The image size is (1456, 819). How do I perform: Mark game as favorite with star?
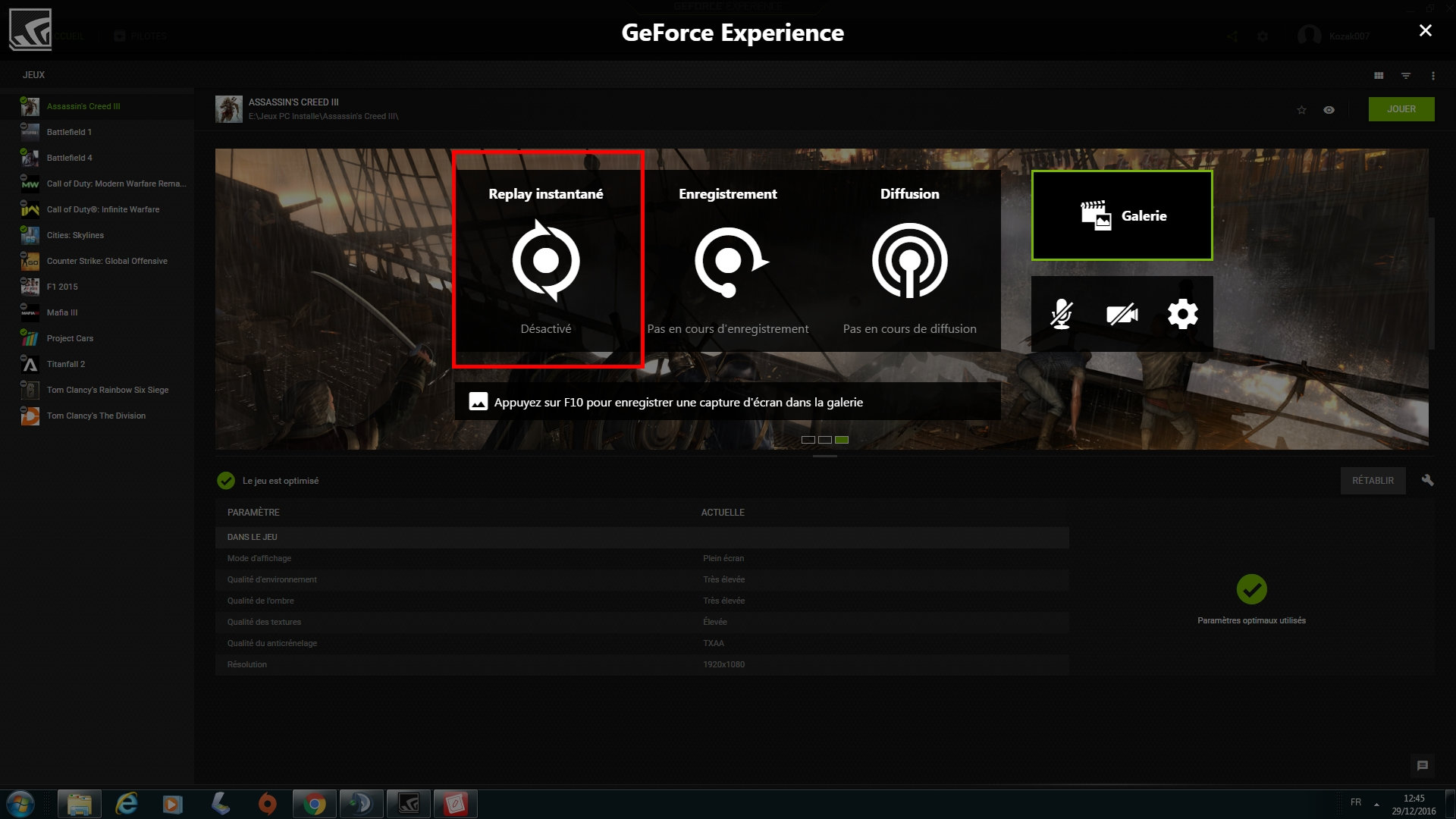(1301, 110)
